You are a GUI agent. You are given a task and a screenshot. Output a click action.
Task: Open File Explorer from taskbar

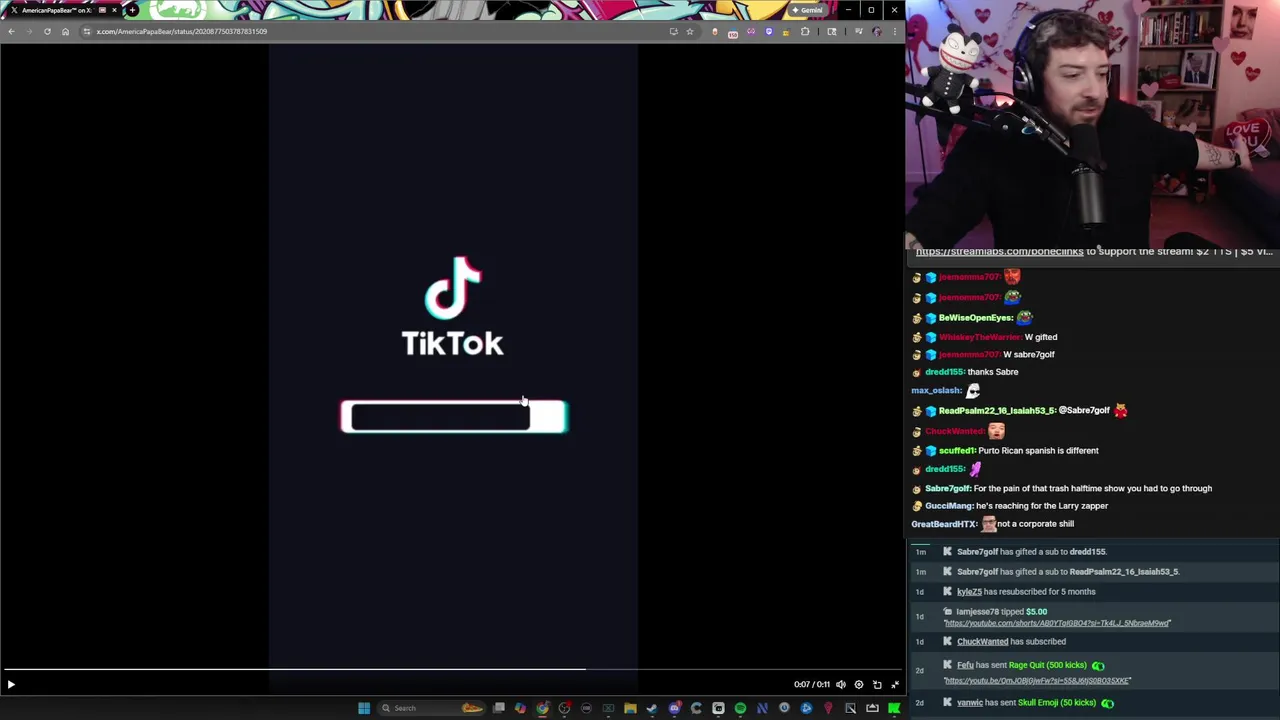tap(630, 708)
